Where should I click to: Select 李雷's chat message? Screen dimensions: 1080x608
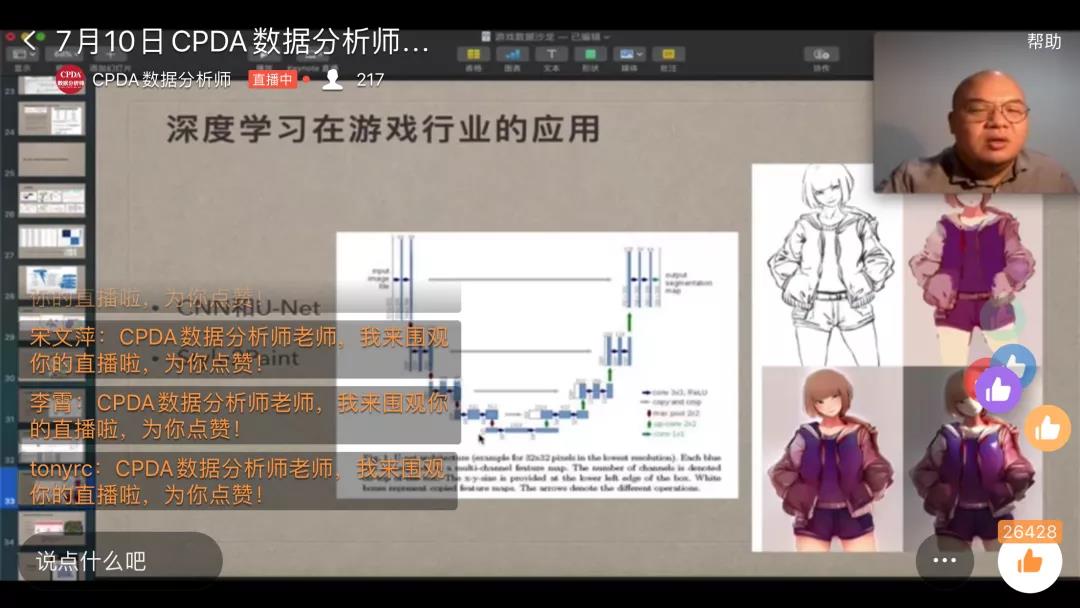(x=240, y=415)
